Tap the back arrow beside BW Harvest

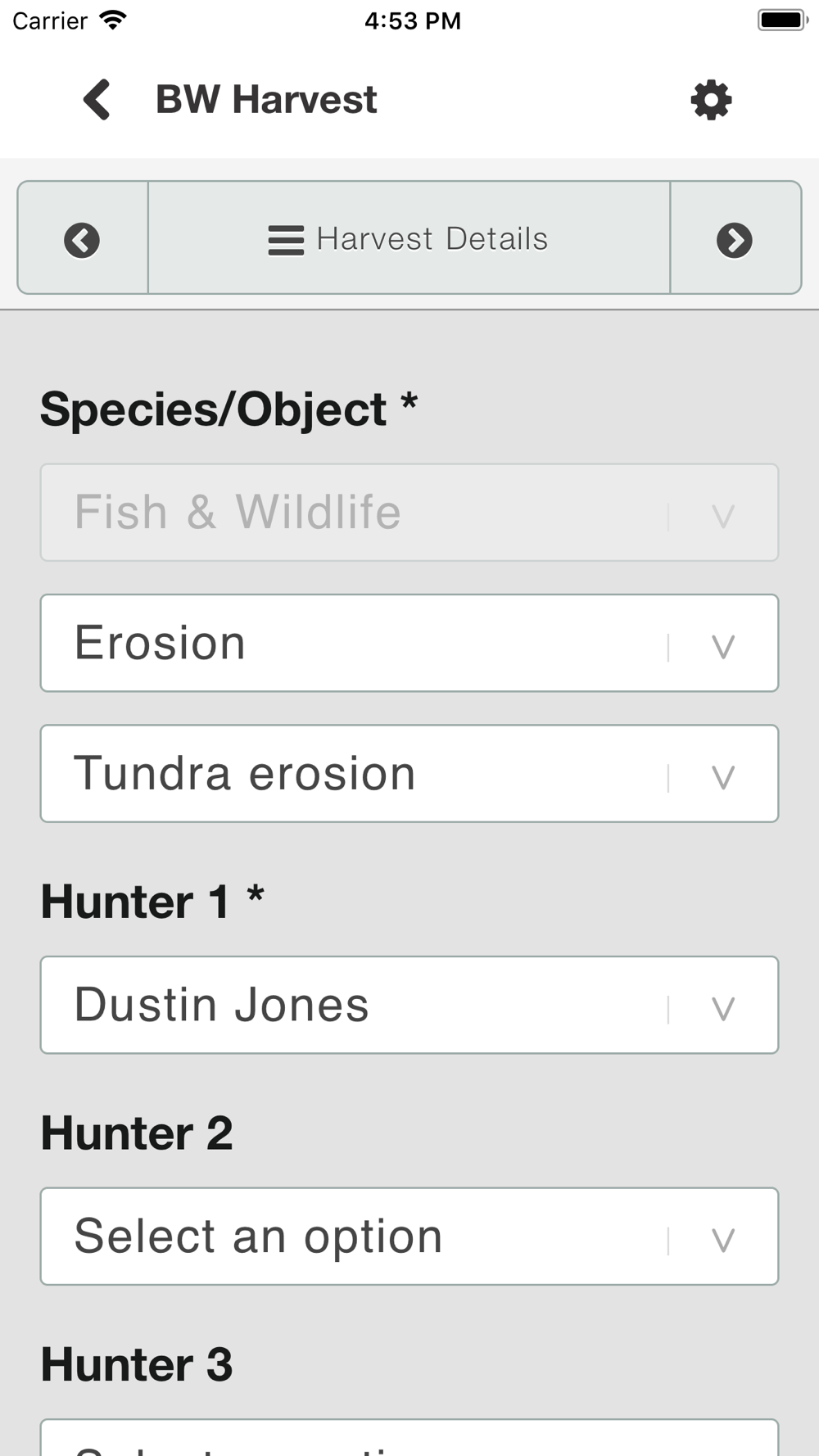coord(97,100)
